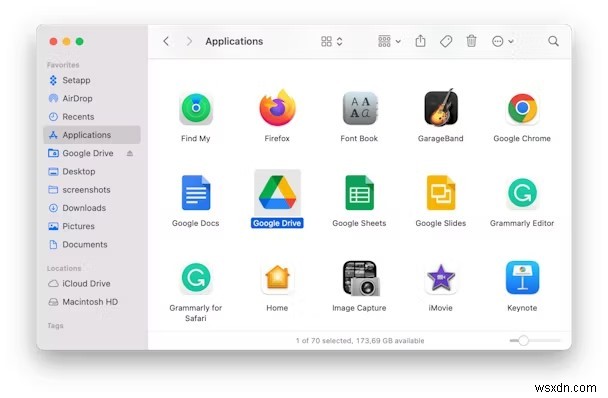
Task: Open iCloud Drive in the sidebar
Action: 92,284
